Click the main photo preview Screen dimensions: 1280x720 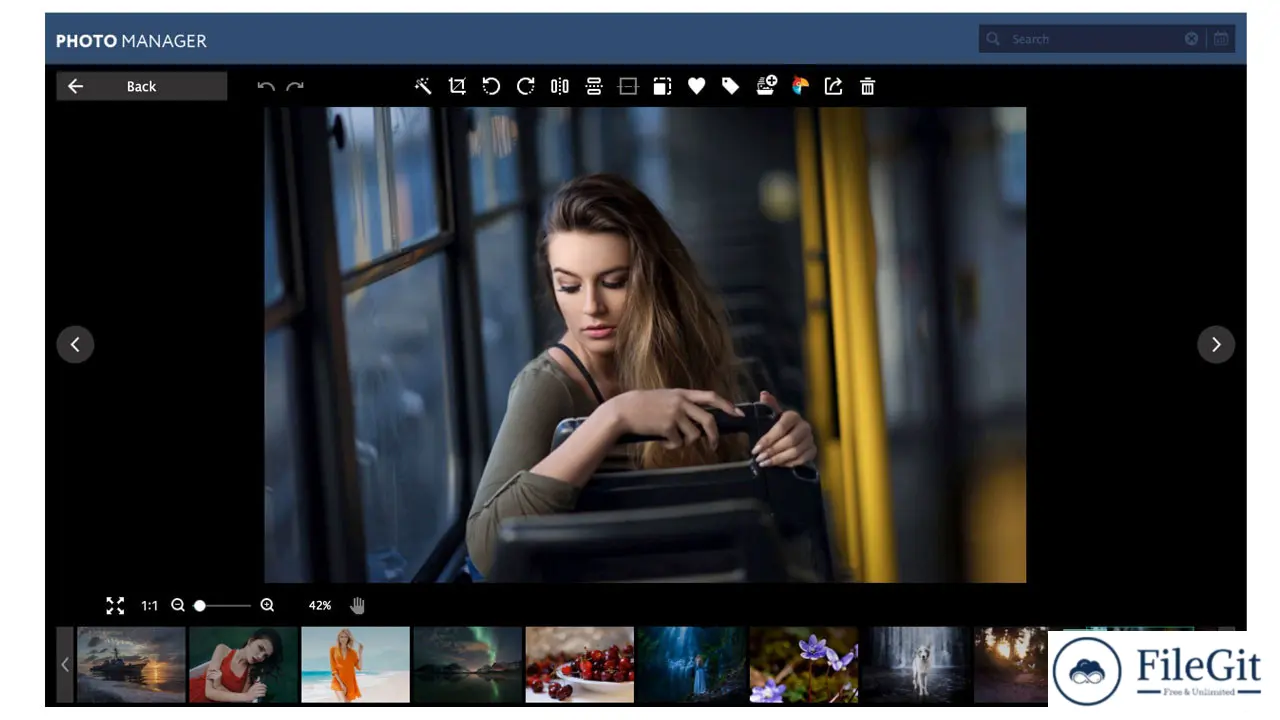point(645,344)
